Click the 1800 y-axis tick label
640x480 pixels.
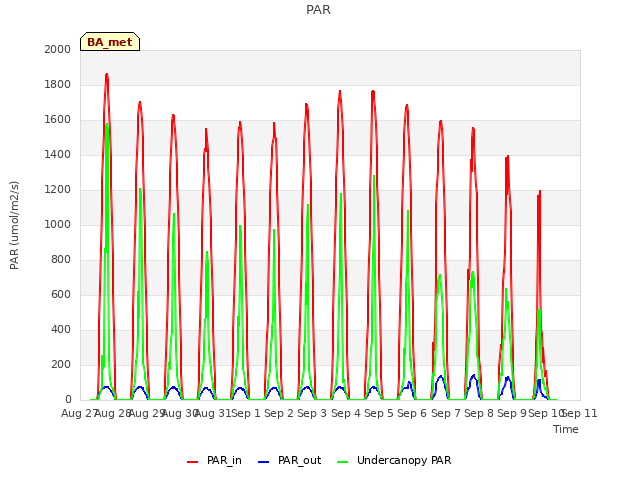coord(58,84)
